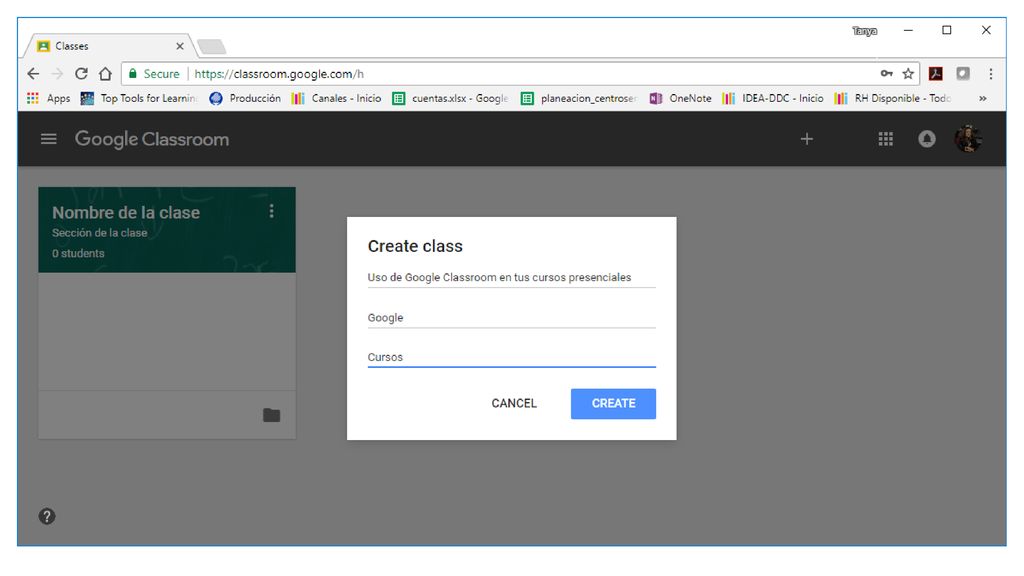1024x576 pixels.
Task: Click CANCEL in Create class dialog
Action: (514, 404)
